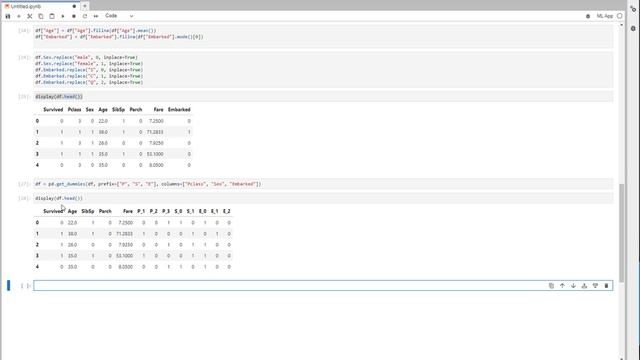Select the ML App kernel name
Viewport: 640px width, 360px height.
(604, 16)
